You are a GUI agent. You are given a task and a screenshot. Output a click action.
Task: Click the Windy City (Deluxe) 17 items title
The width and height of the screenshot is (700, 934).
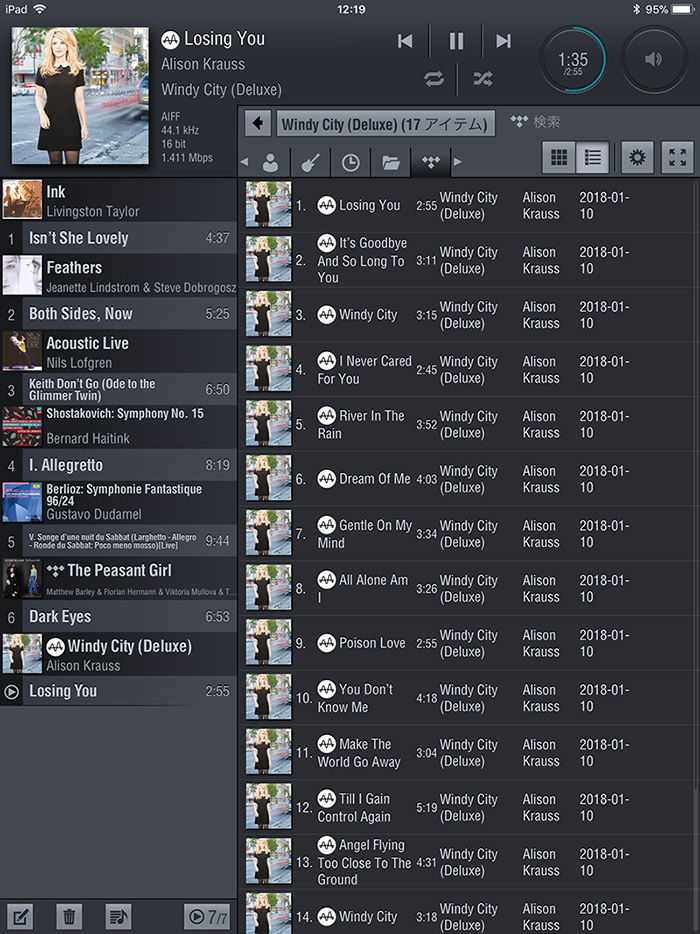coord(385,124)
